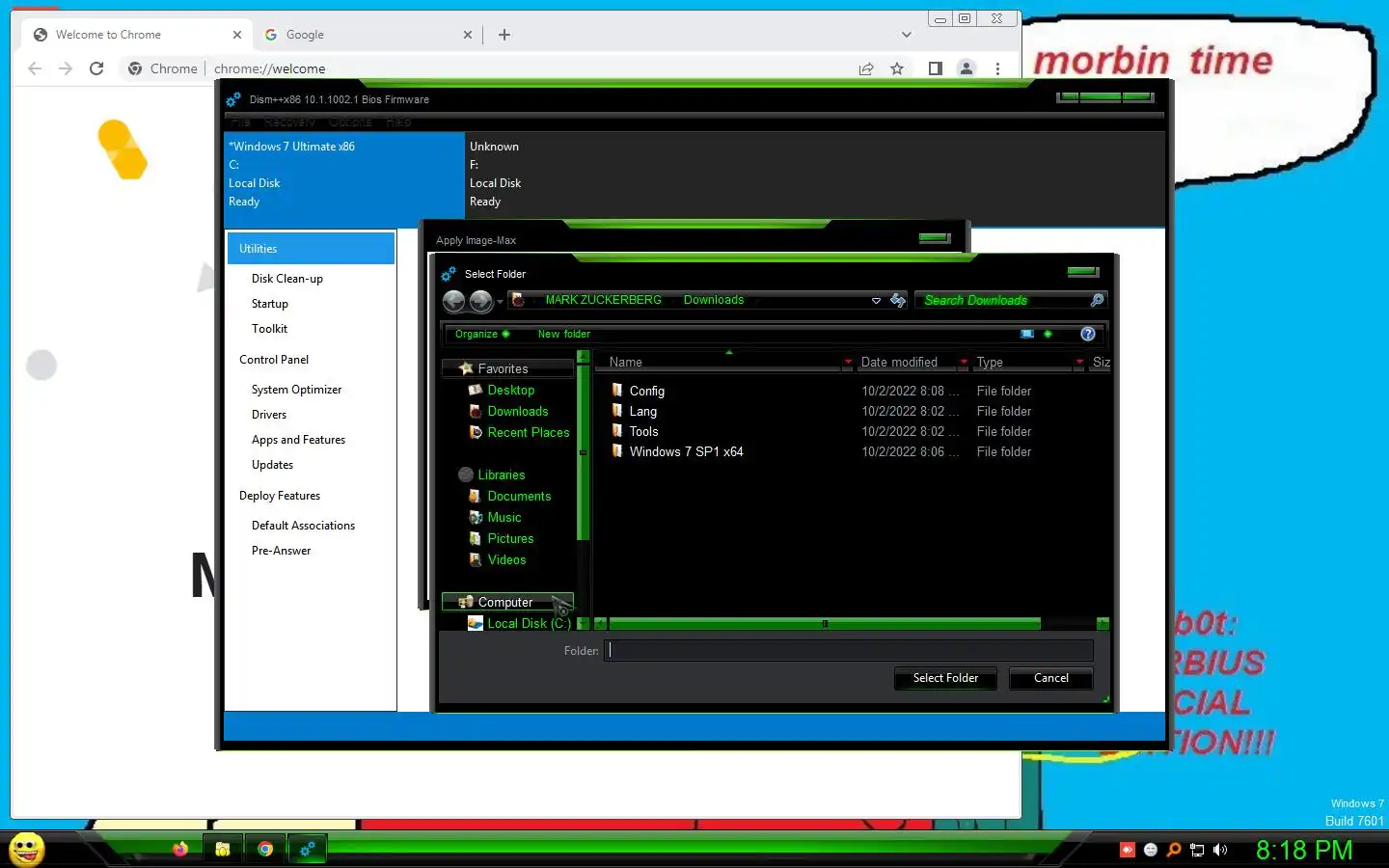Image resolution: width=1389 pixels, height=868 pixels.
Task: Click the navigation pane vertical scrollbar
Action: pos(583,453)
